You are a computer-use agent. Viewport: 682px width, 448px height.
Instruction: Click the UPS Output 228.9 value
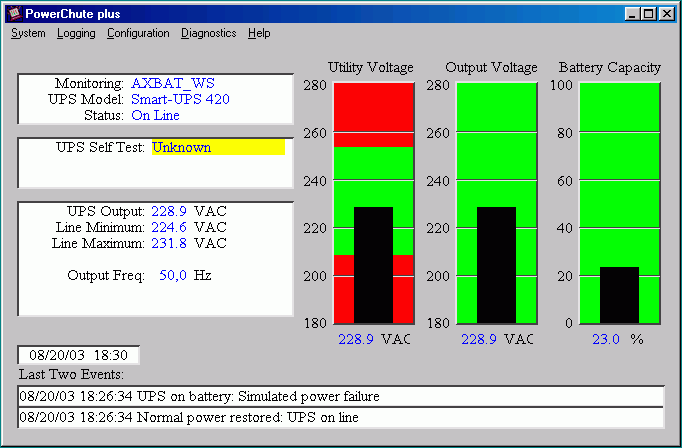[169, 211]
